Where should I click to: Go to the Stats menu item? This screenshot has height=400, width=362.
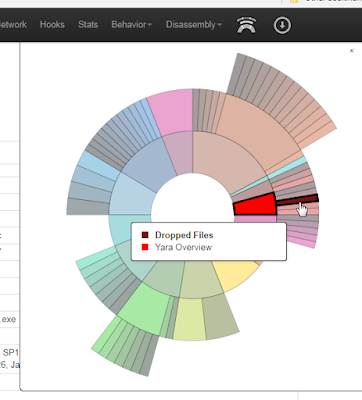tap(88, 25)
